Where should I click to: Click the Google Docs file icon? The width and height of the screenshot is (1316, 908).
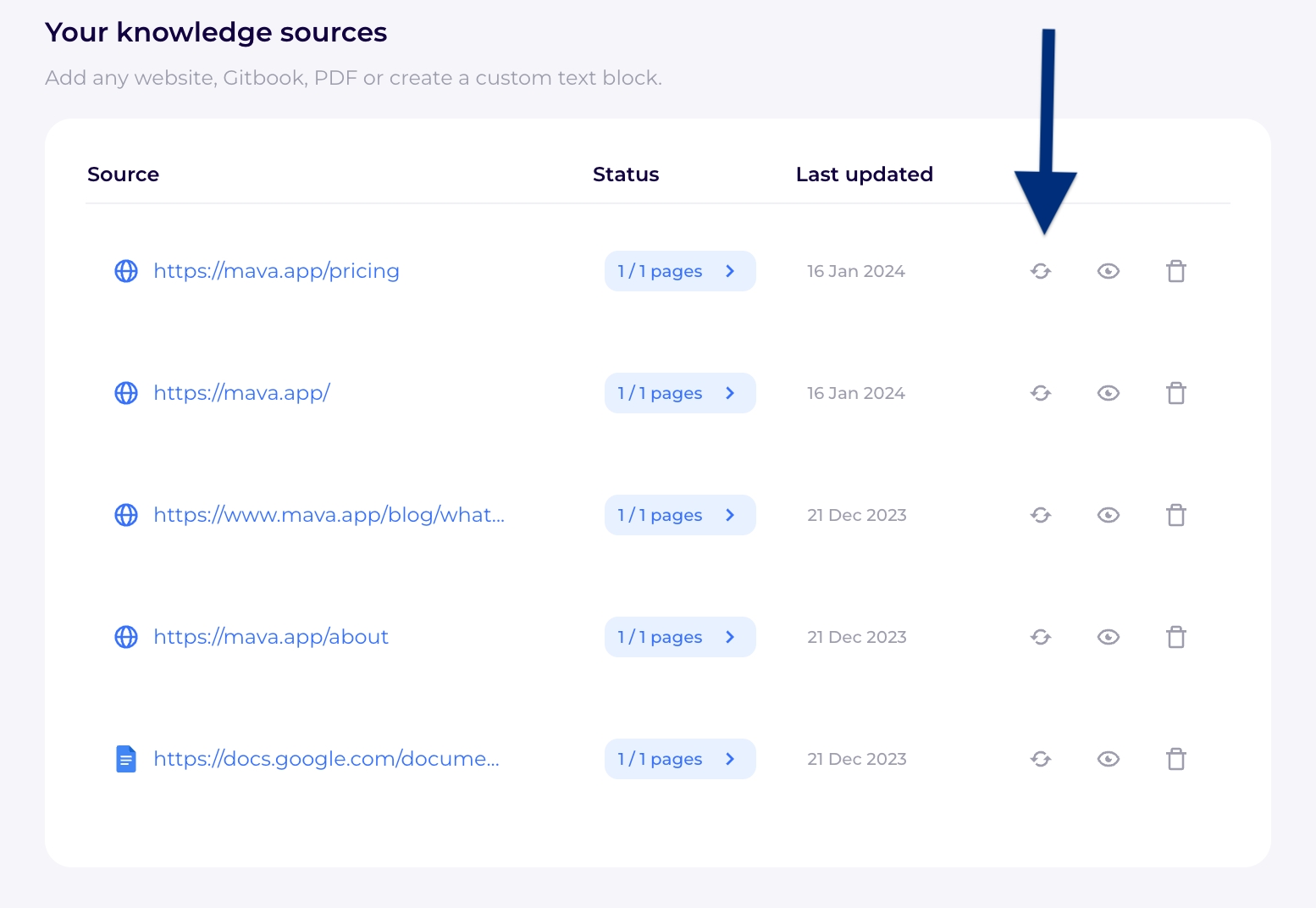[126, 759]
